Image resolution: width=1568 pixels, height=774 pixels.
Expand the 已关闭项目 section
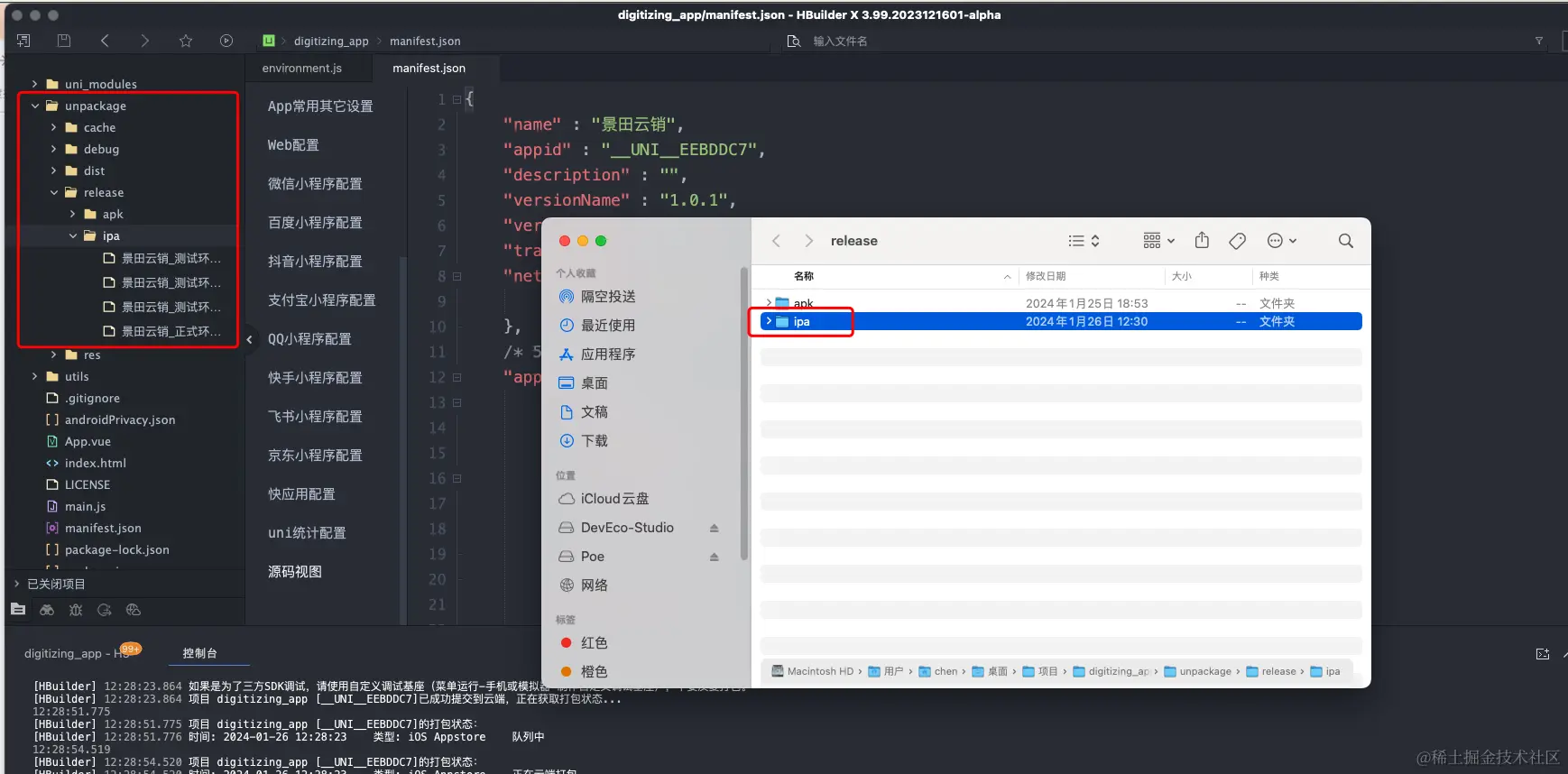pyautogui.click(x=16, y=584)
